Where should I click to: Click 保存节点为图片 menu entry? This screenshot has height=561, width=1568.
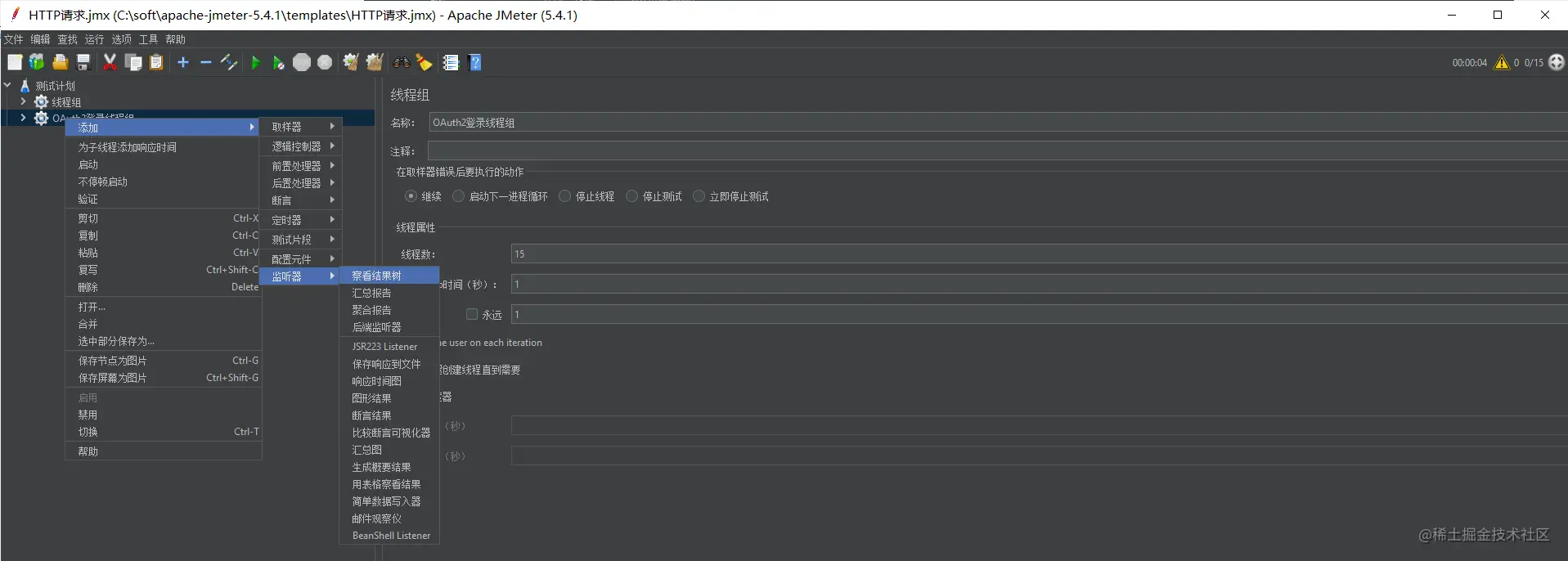(x=163, y=361)
